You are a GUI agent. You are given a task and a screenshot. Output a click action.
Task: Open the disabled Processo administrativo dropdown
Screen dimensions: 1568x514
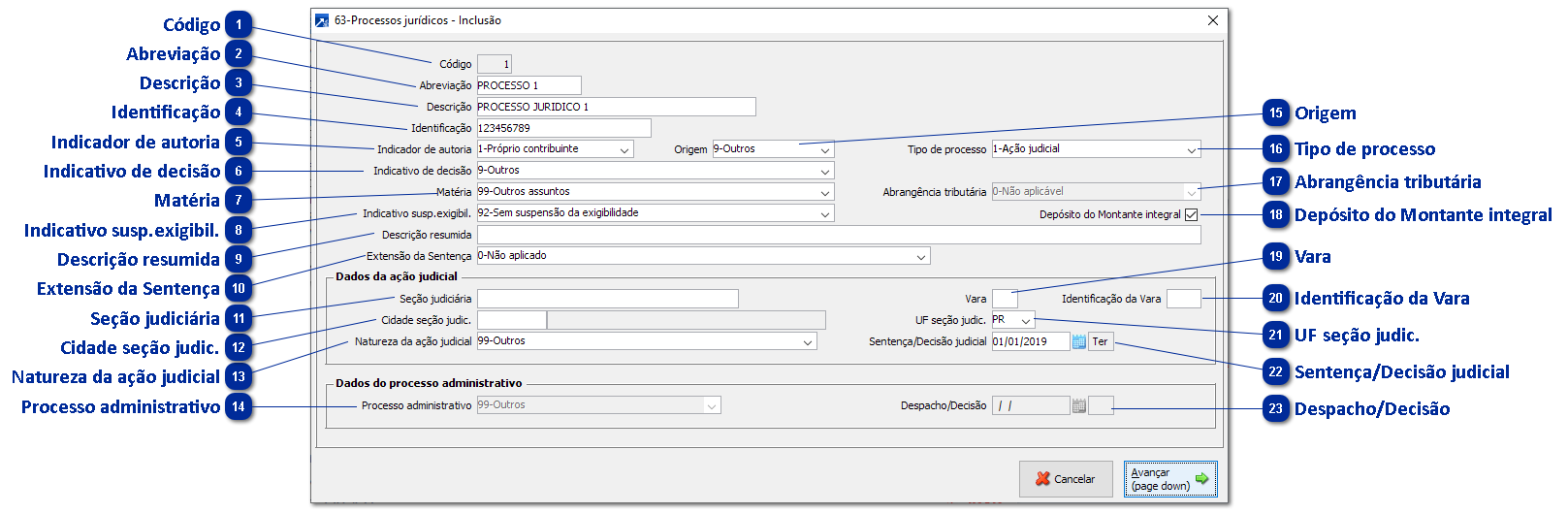pos(712,405)
